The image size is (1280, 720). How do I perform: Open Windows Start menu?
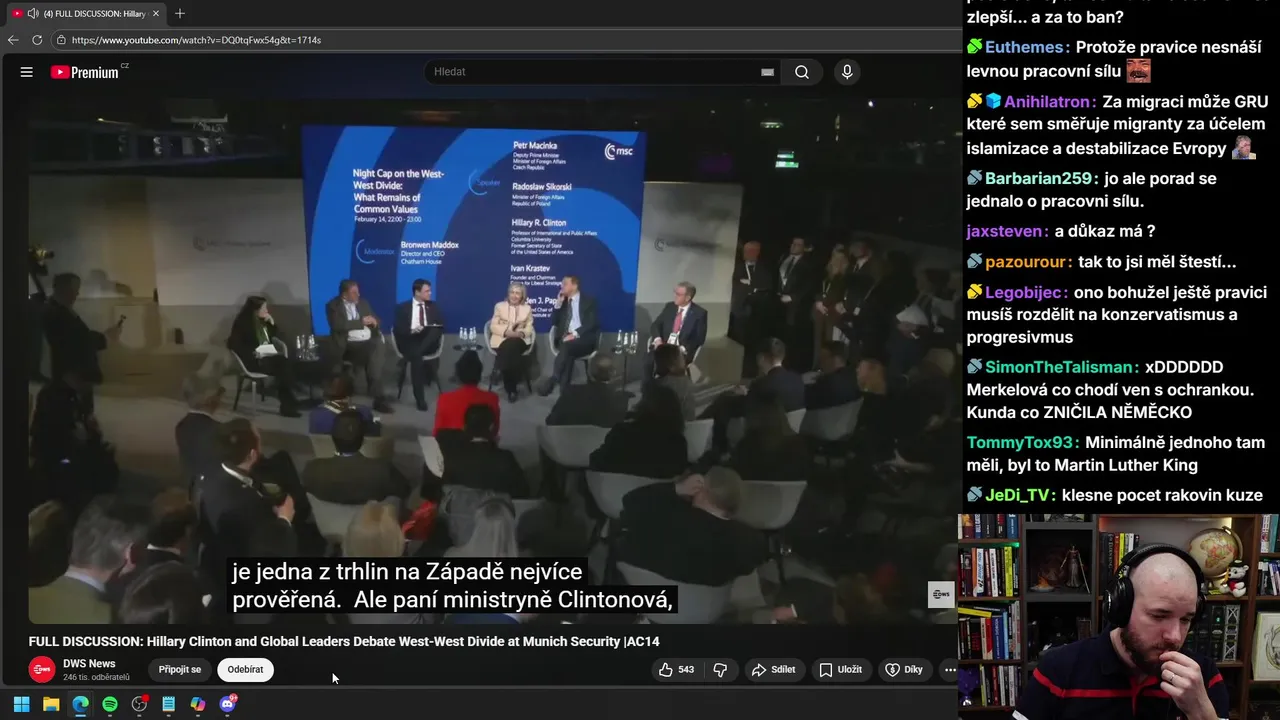pyautogui.click(x=21, y=704)
